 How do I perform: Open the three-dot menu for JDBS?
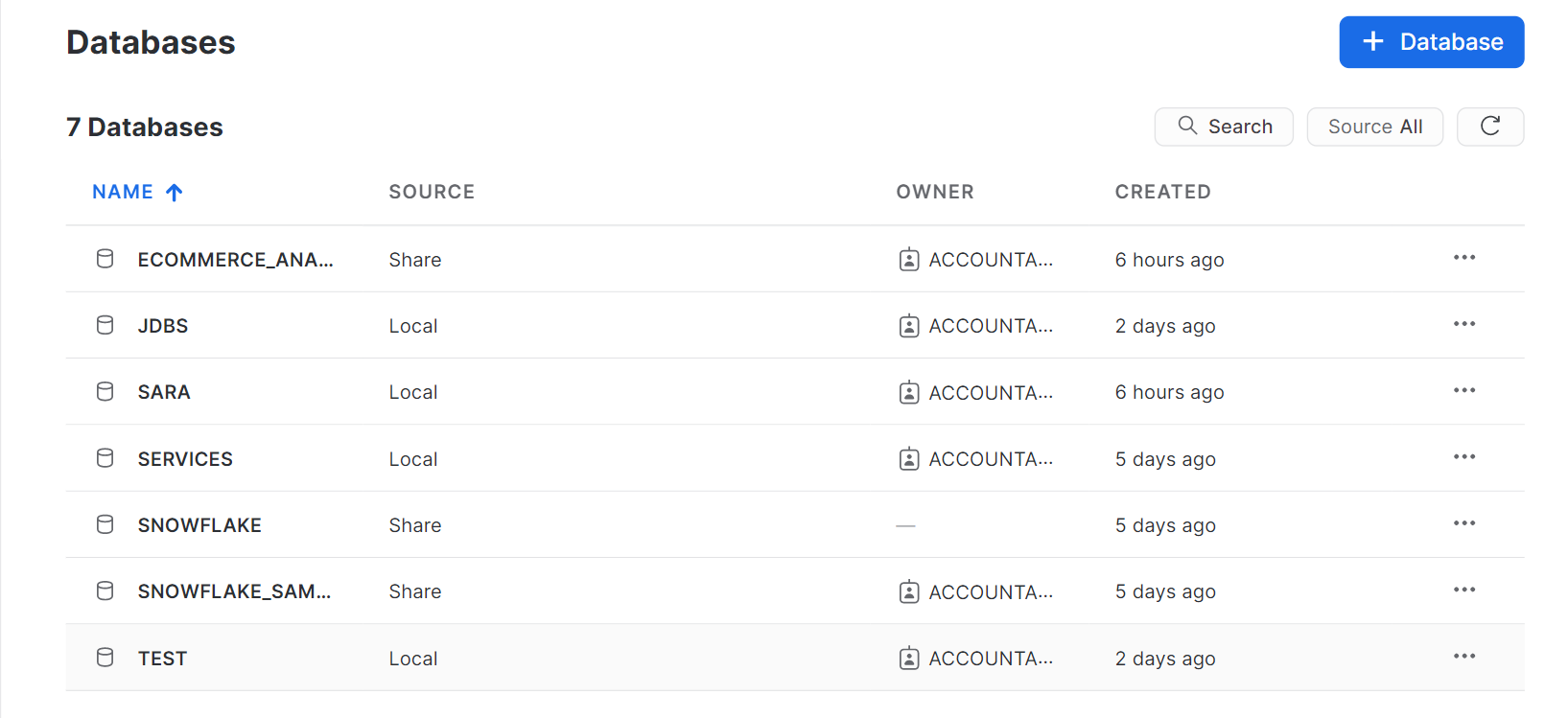(1463, 324)
